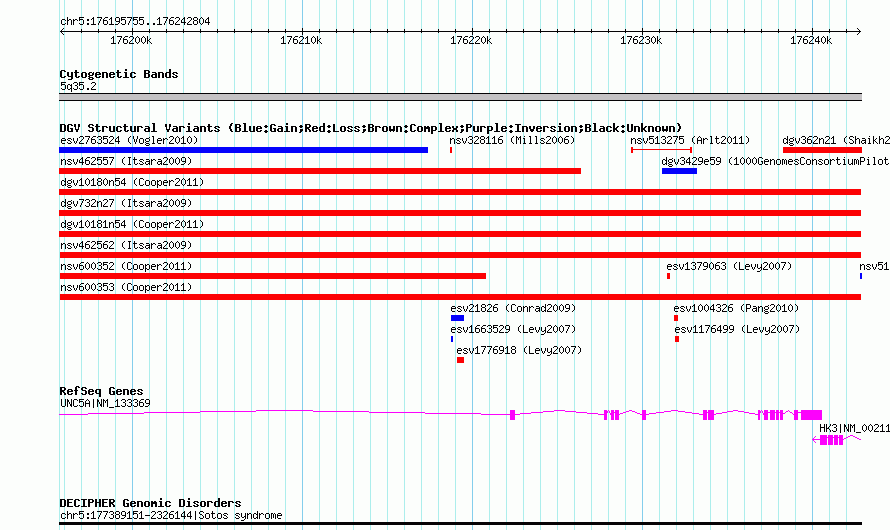The width and height of the screenshot is (890, 530).
Task: Select the dgv10181n54 (Cooper2011) label
Action: (x=132, y=224)
